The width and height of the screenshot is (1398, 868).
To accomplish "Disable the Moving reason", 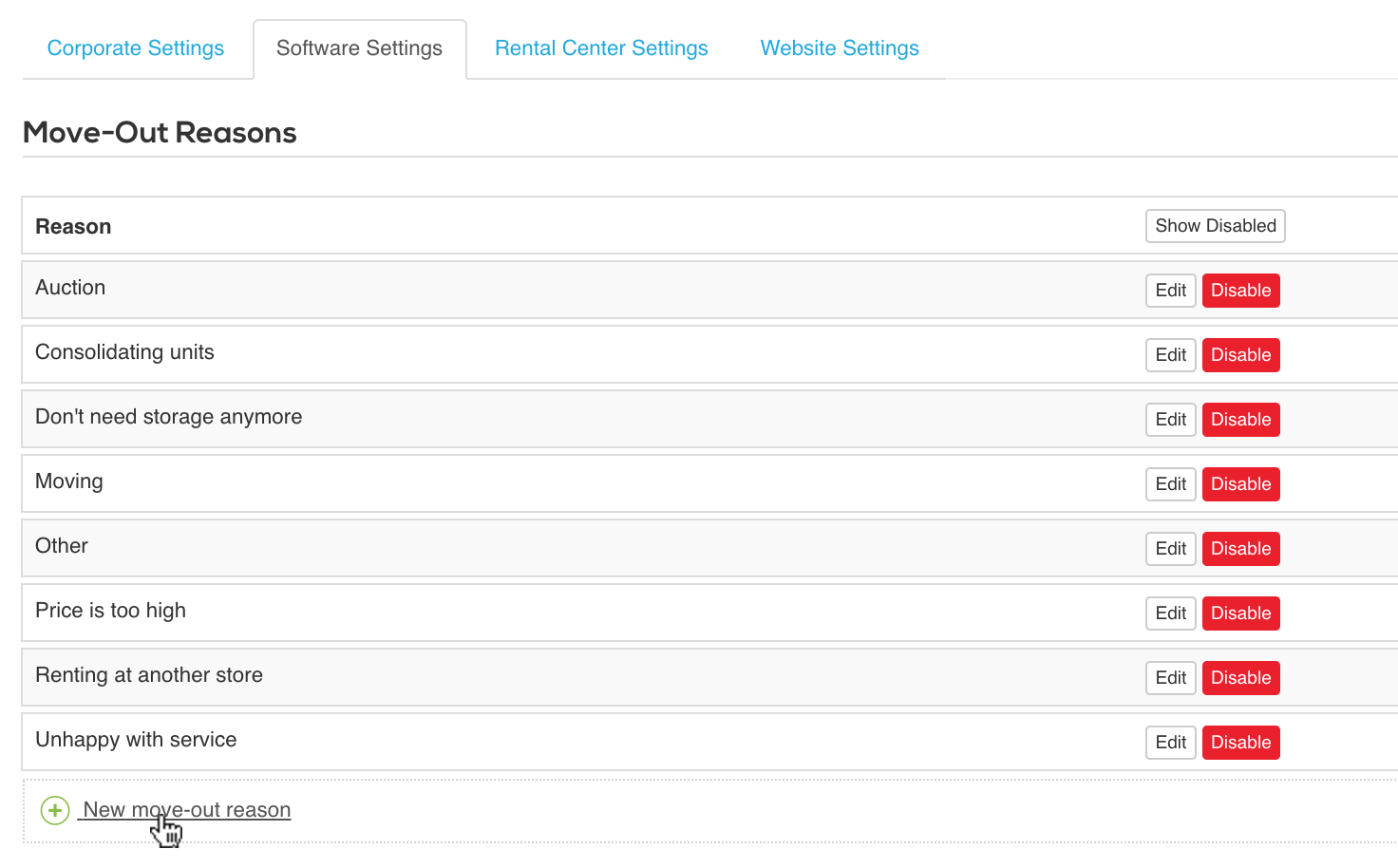I will 1240,484.
